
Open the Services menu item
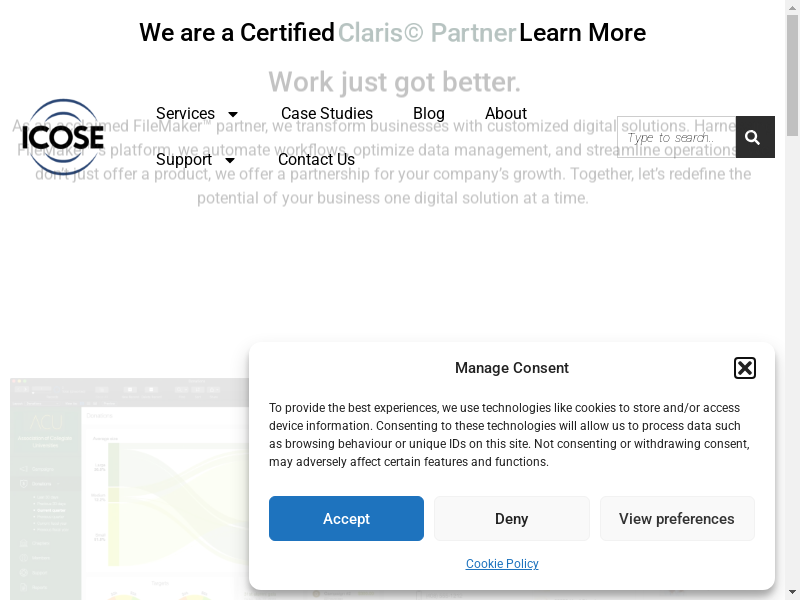coord(186,114)
